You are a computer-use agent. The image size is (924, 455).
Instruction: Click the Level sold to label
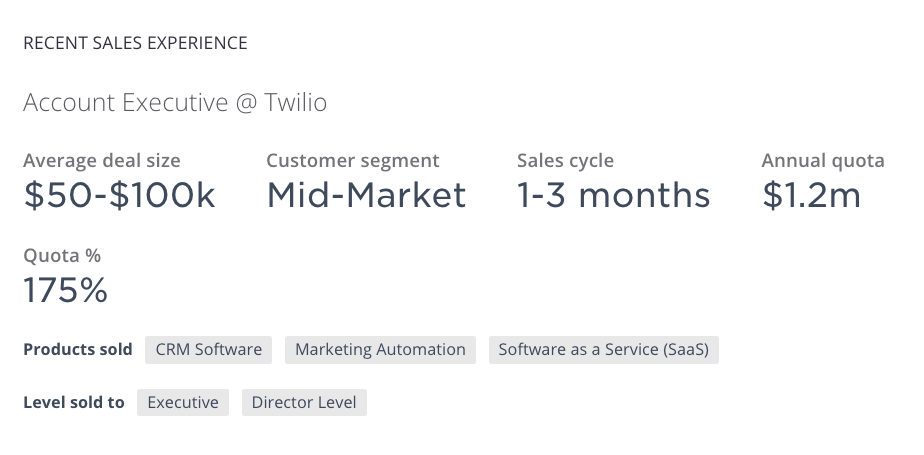tap(74, 403)
